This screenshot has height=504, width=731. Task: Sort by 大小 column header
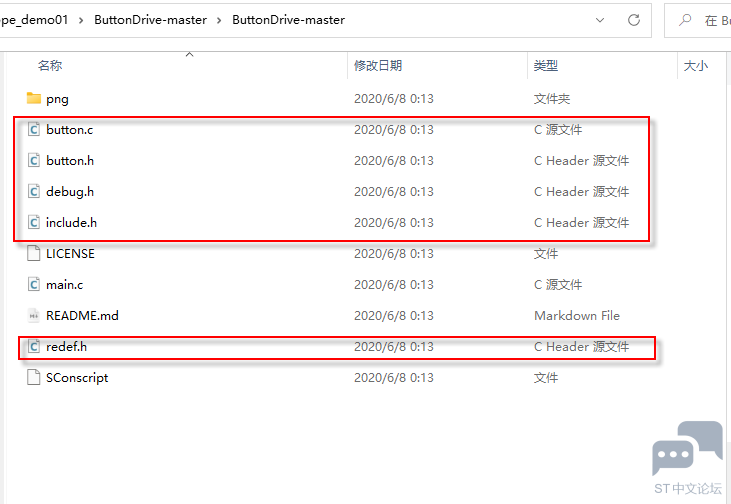pyautogui.click(x=696, y=66)
